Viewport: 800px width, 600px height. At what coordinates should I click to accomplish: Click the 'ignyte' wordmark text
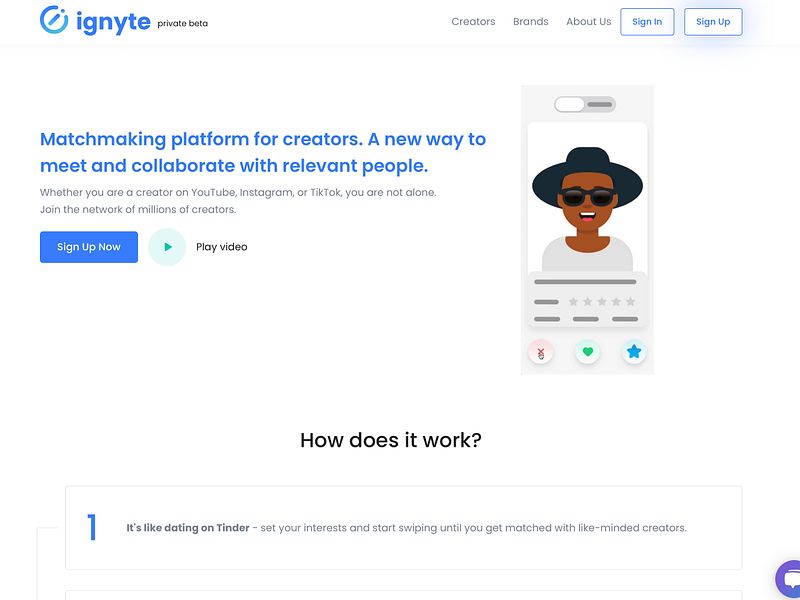pyautogui.click(x=113, y=22)
